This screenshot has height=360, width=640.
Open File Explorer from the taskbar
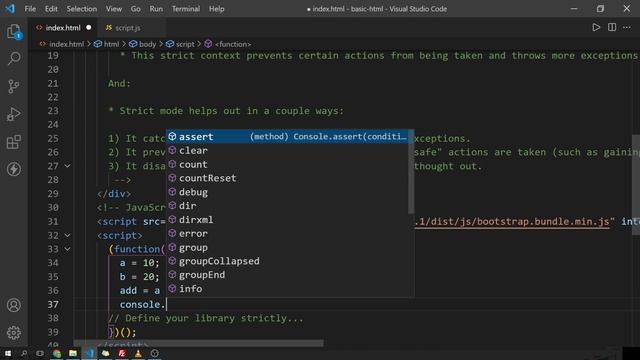[73, 353]
